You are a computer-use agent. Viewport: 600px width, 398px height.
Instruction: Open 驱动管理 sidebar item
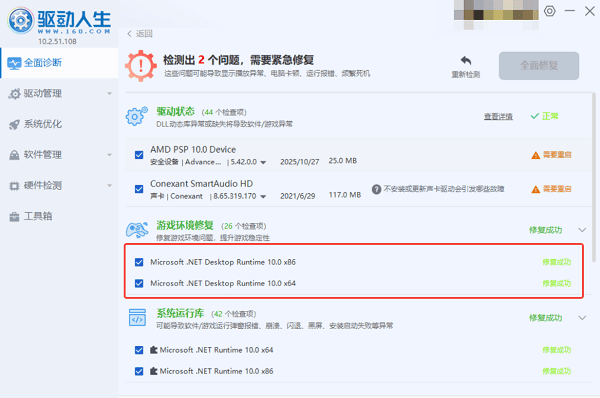click(x=59, y=94)
